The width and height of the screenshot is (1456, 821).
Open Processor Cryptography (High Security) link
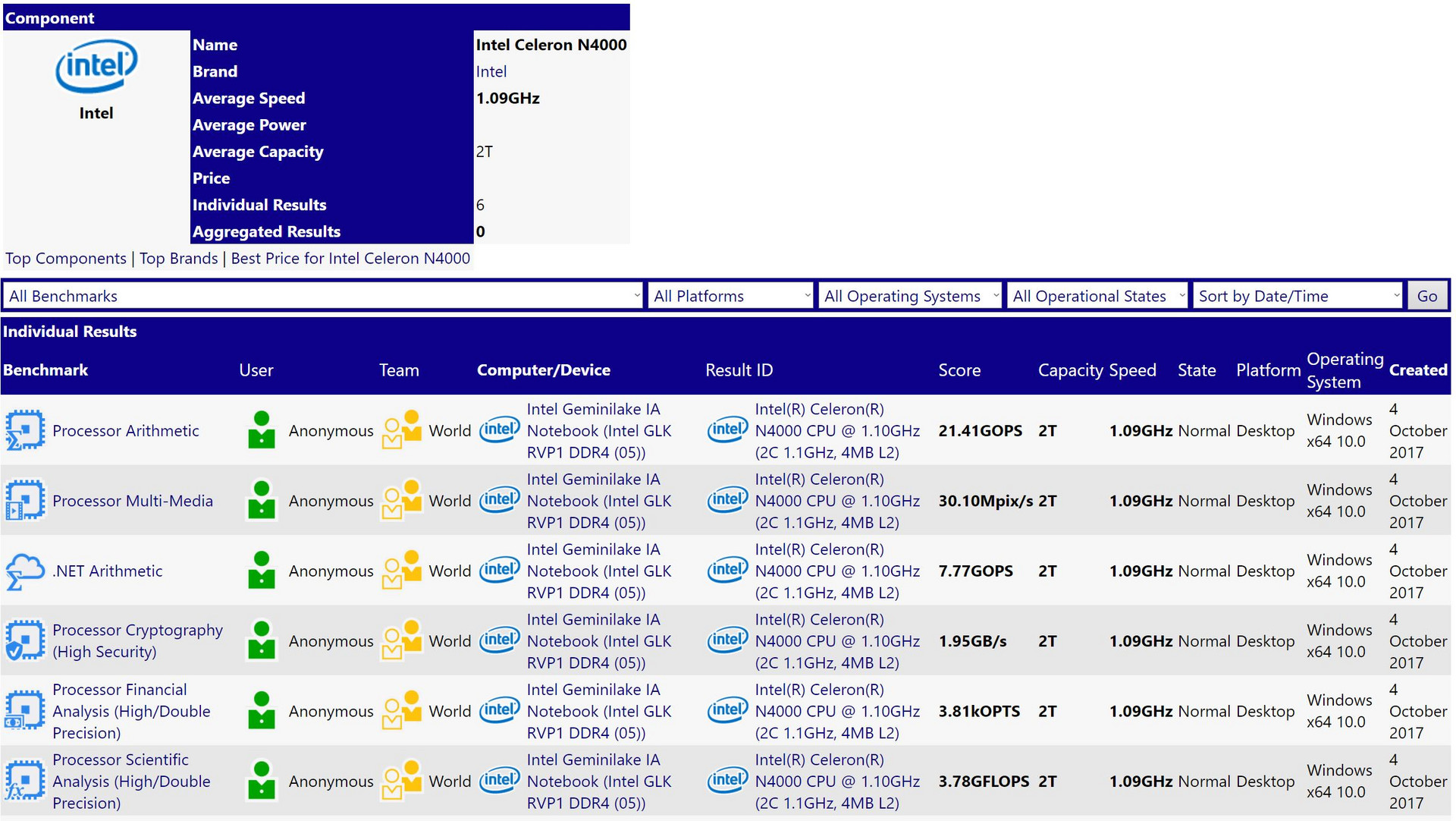(x=137, y=641)
